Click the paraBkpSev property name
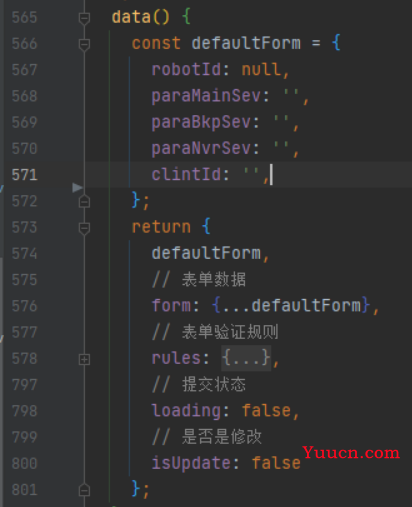The image size is (412, 507). (x=201, y=122)
